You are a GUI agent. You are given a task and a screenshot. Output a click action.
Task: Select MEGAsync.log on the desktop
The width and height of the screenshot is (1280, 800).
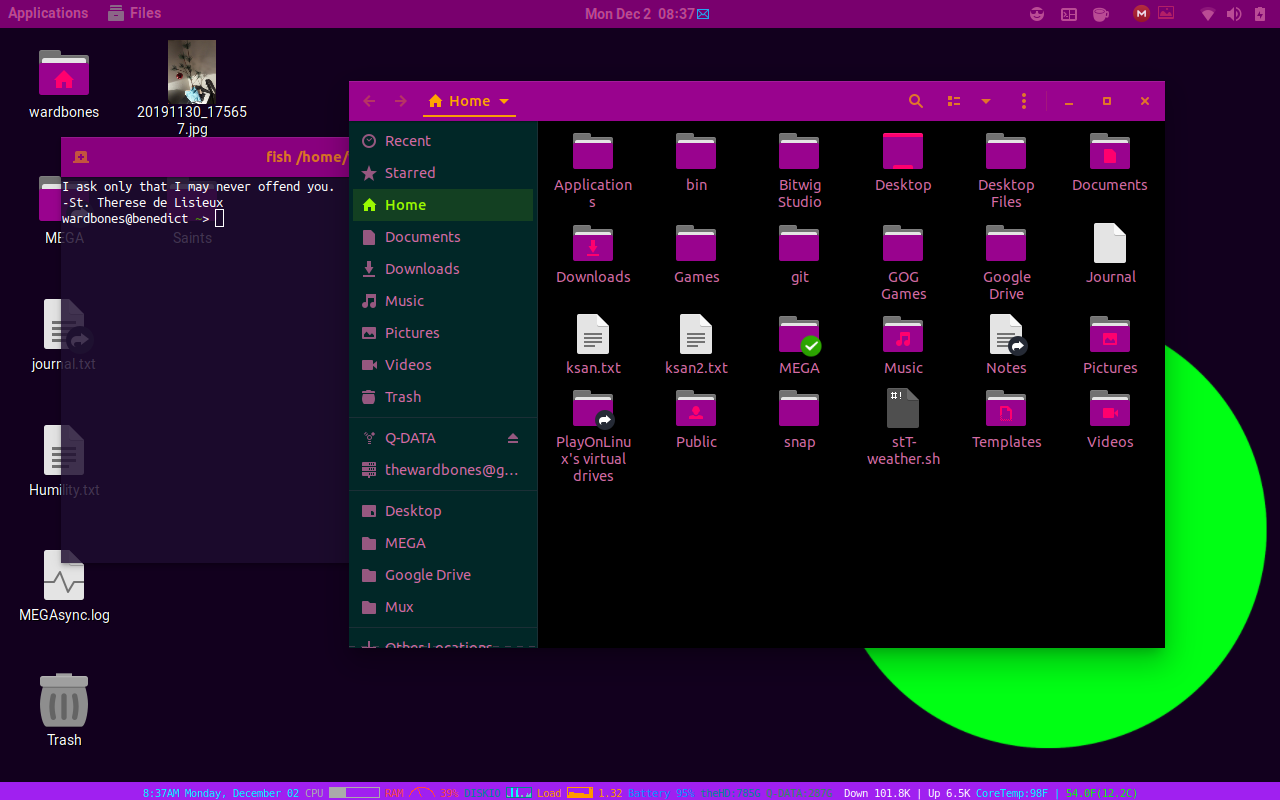coord(64,586)
